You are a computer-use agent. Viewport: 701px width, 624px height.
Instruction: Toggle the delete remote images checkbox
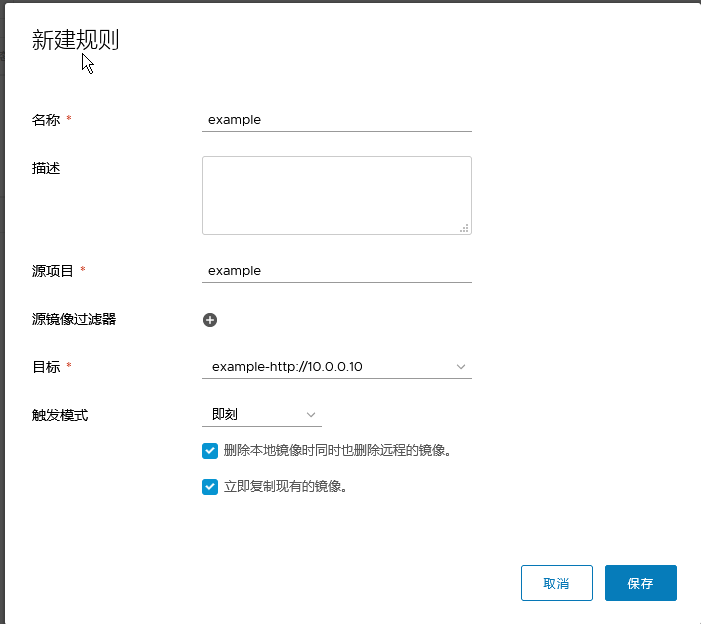click(210, 451)
